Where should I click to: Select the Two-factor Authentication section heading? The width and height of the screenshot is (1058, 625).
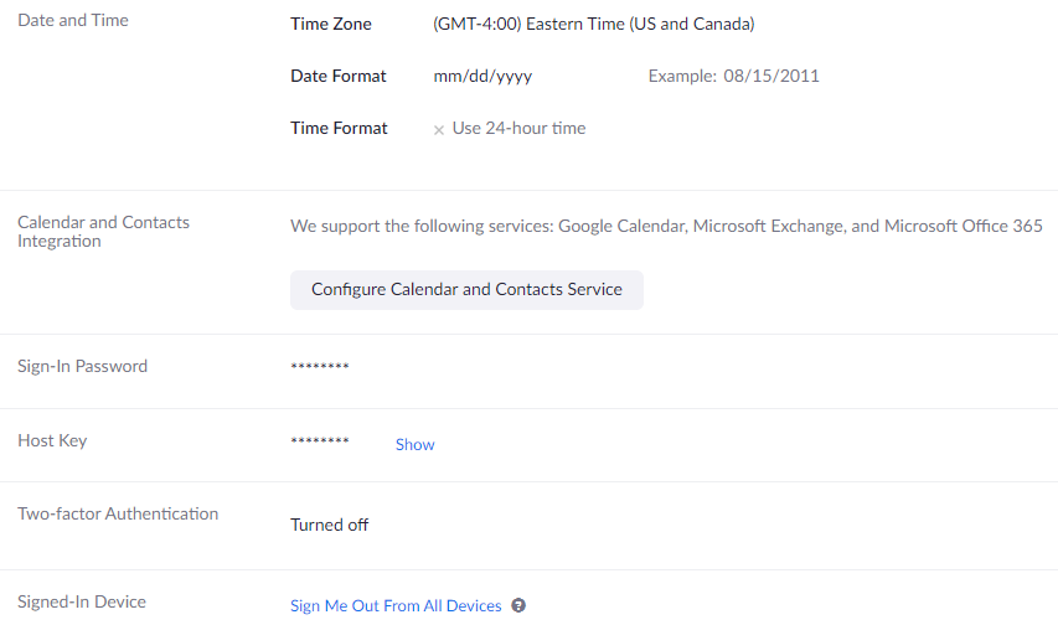117,513
